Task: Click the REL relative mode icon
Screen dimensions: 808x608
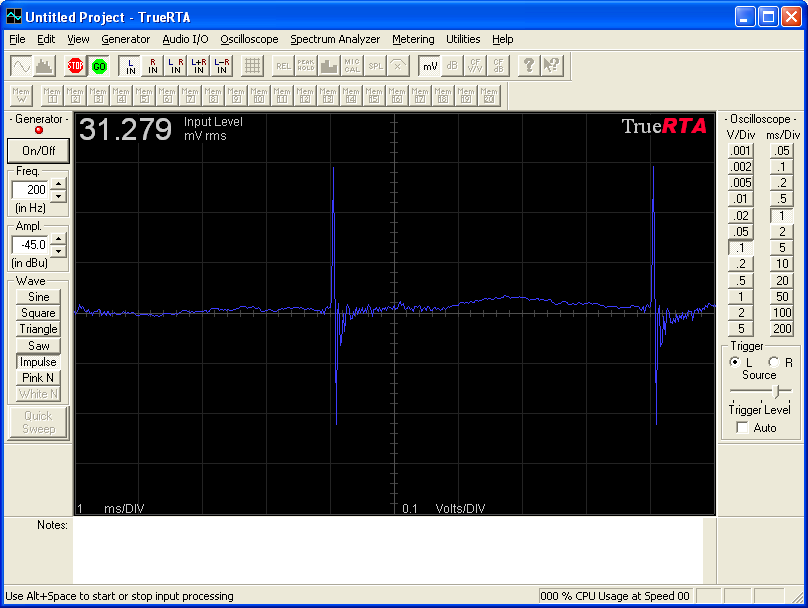Action: (283, 66)
